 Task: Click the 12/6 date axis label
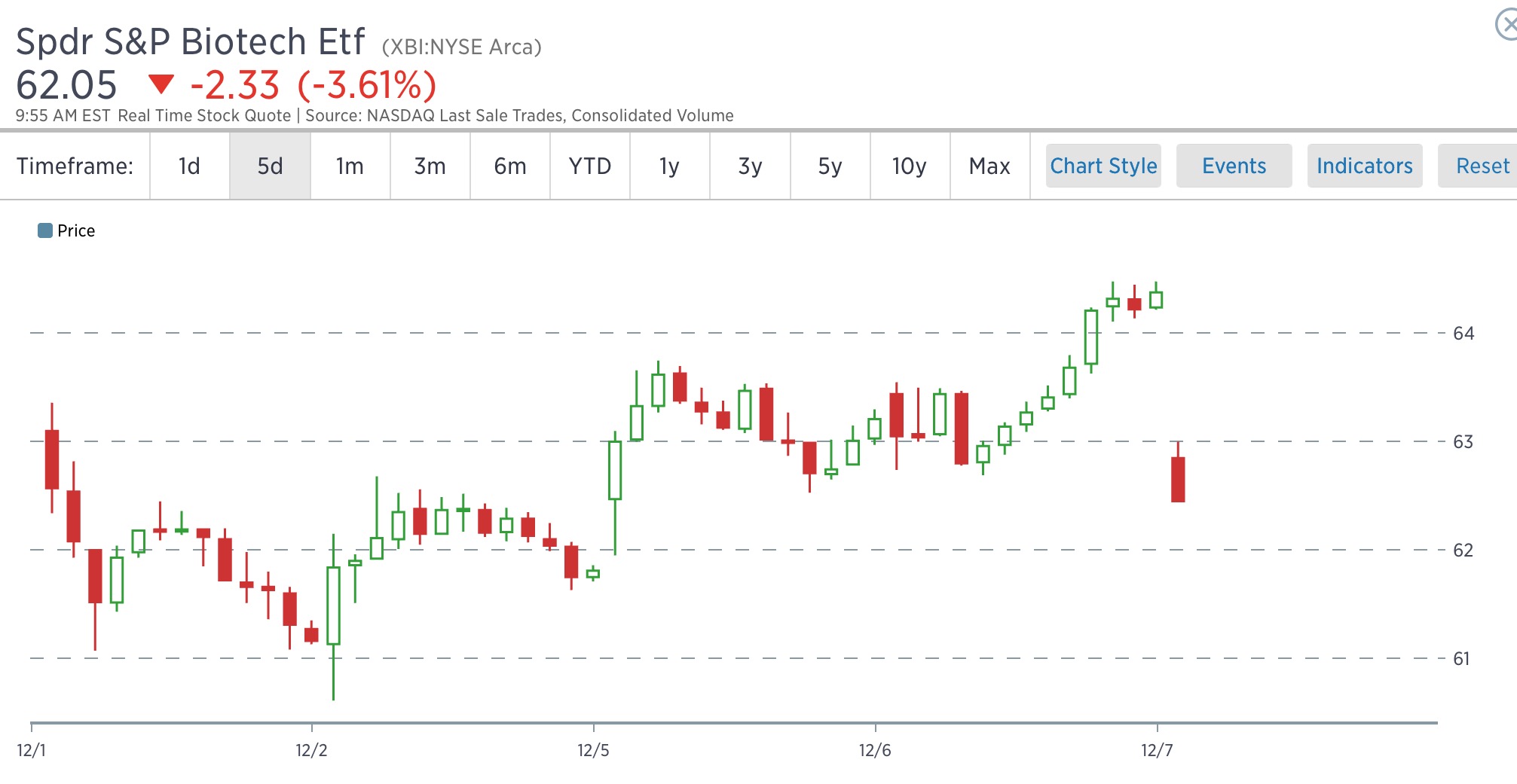(x=875, y=750)
